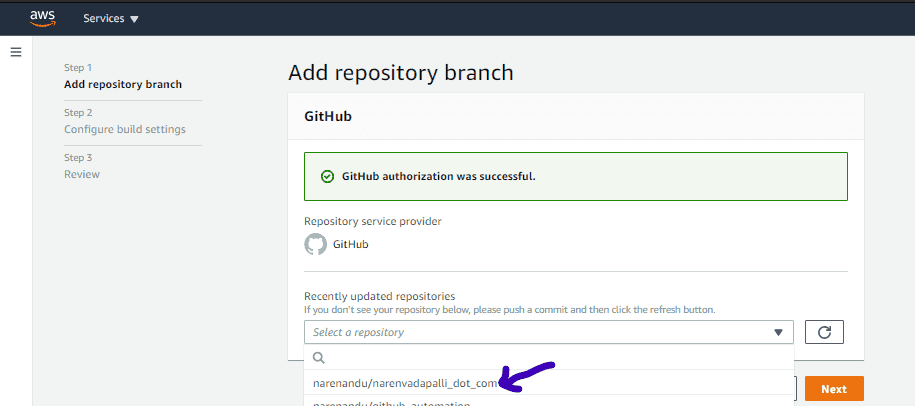Click the GitHub authorization success message

(439, 176)
